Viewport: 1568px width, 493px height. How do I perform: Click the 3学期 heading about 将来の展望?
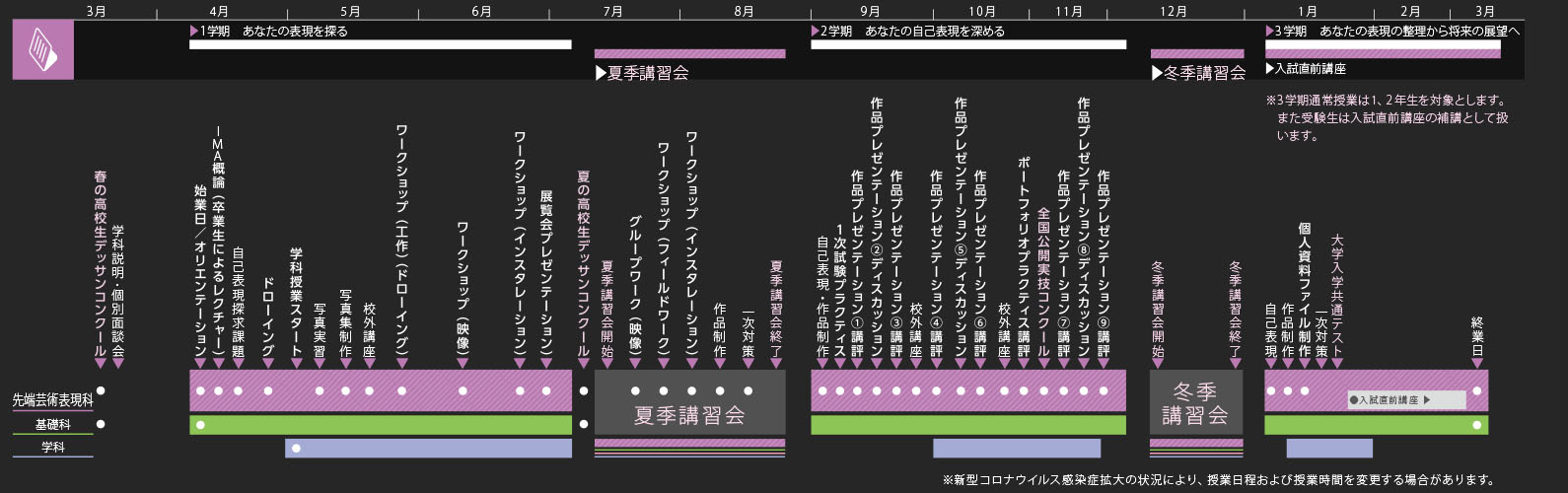point(1392,32)
